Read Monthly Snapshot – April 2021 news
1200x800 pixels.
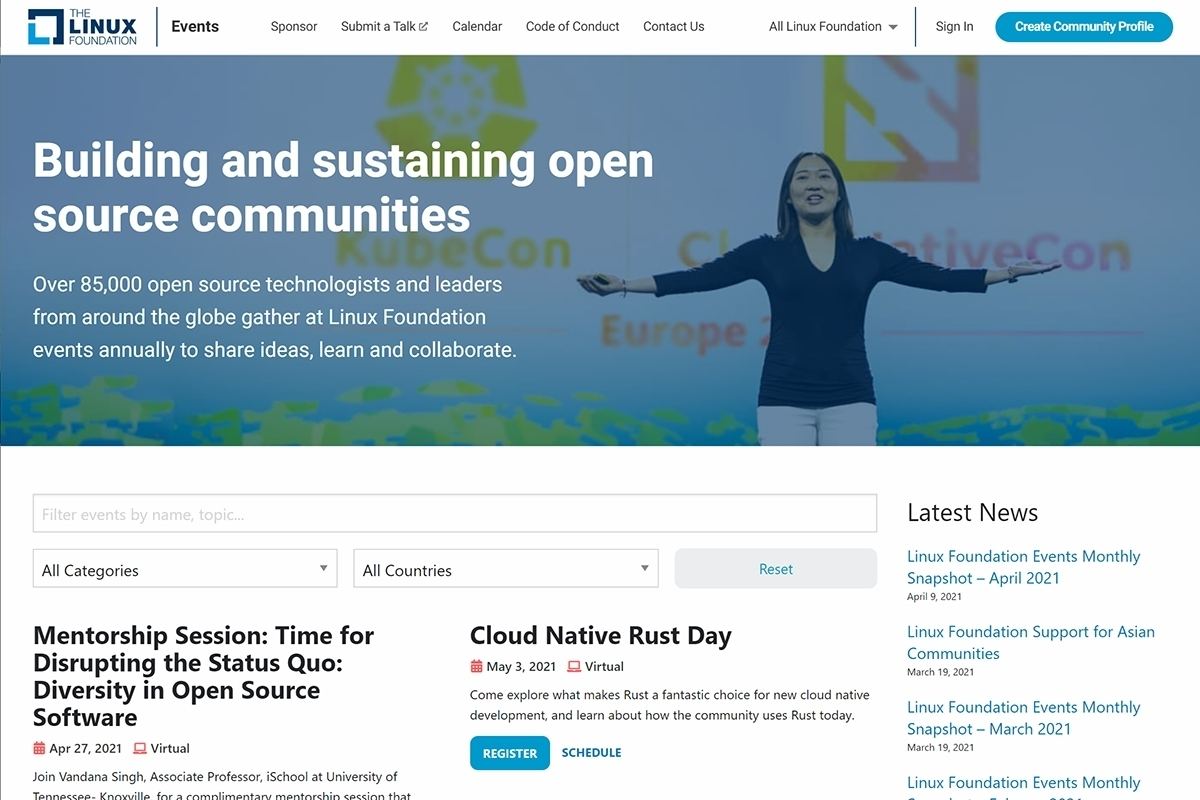click(x=1024, y=567)
